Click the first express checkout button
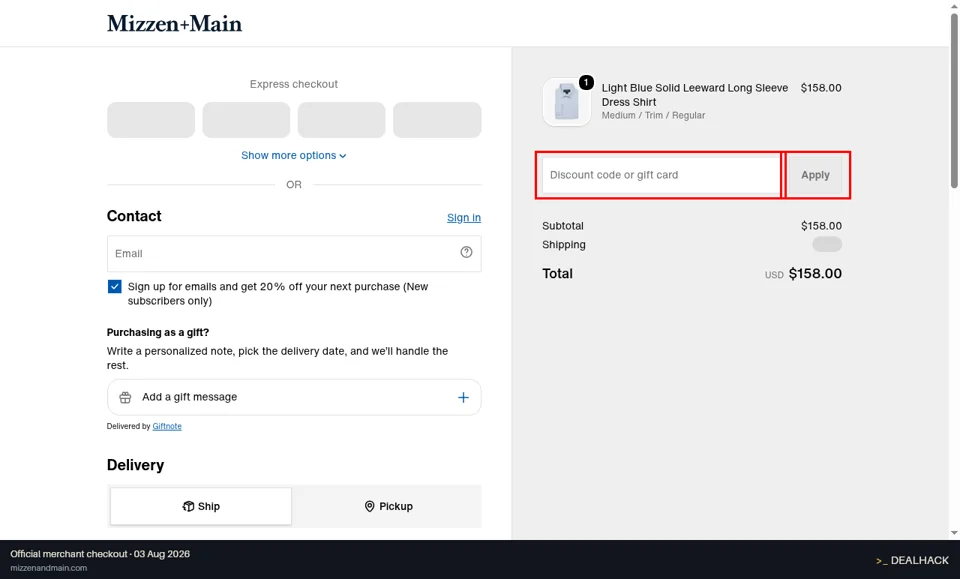Image resolution: width=960 pixels, height=579 pixels. click(151, 120)
